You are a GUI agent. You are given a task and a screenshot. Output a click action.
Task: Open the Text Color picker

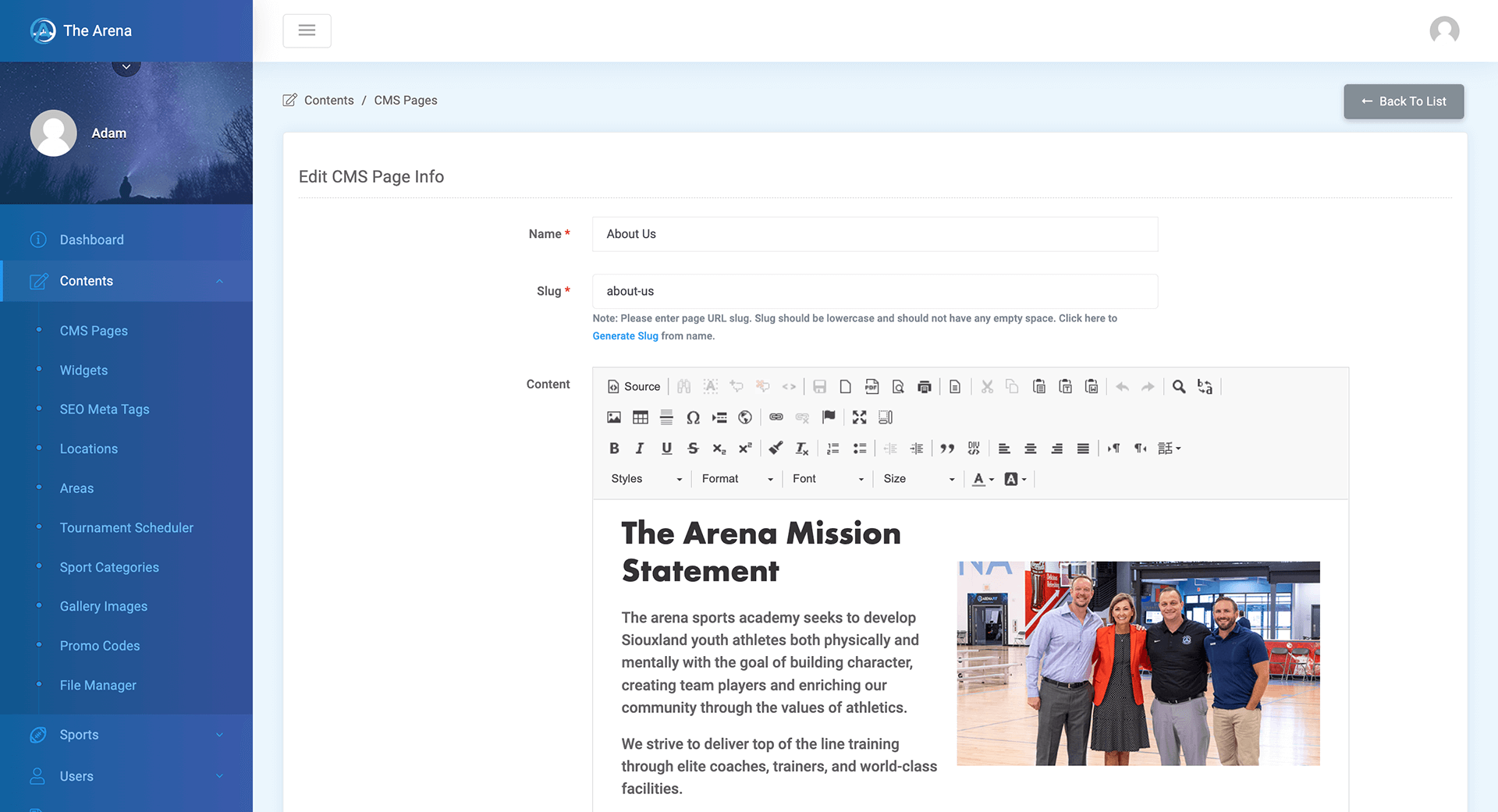983,479
